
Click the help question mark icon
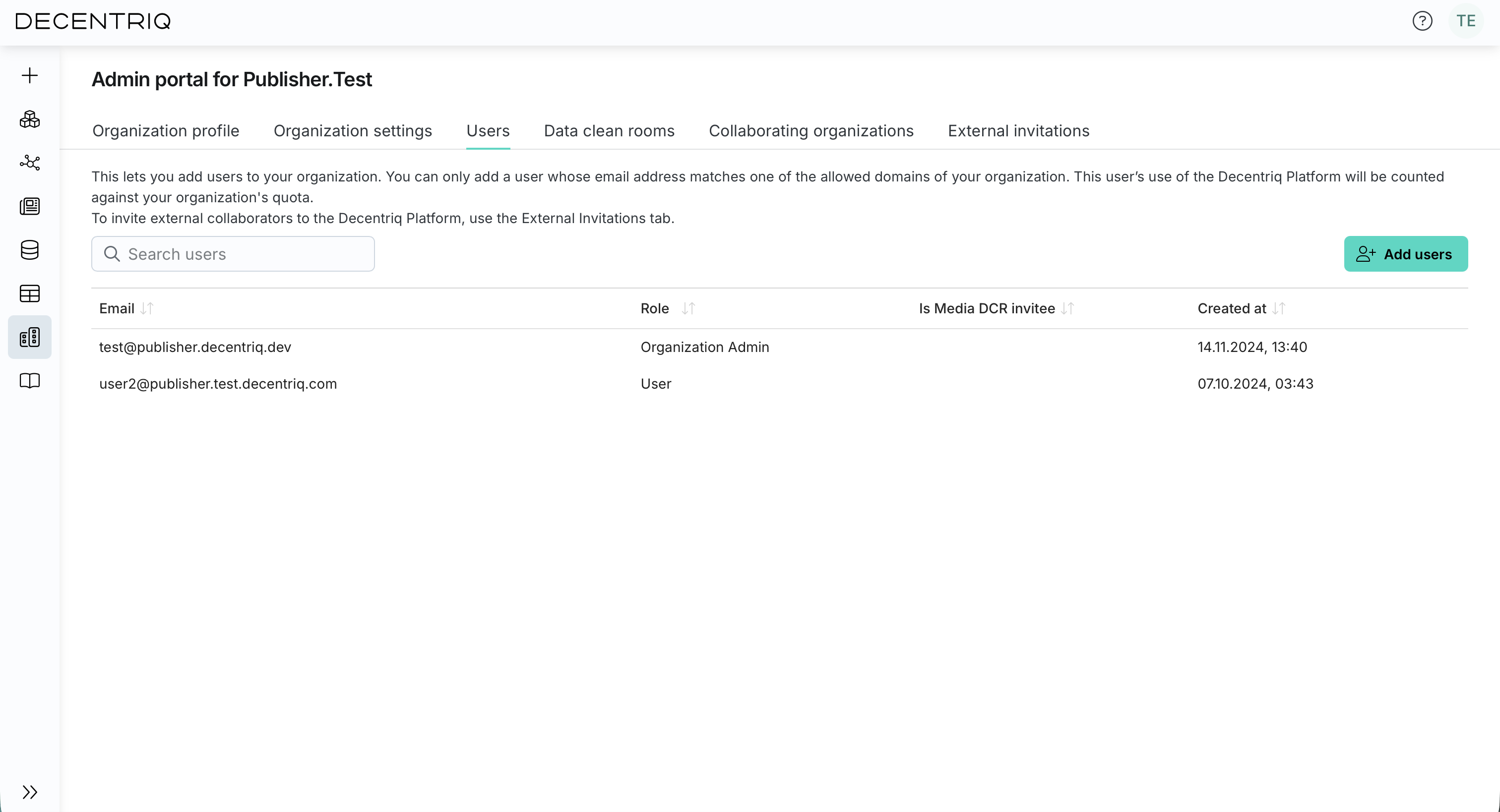(x=1422, y=21)
